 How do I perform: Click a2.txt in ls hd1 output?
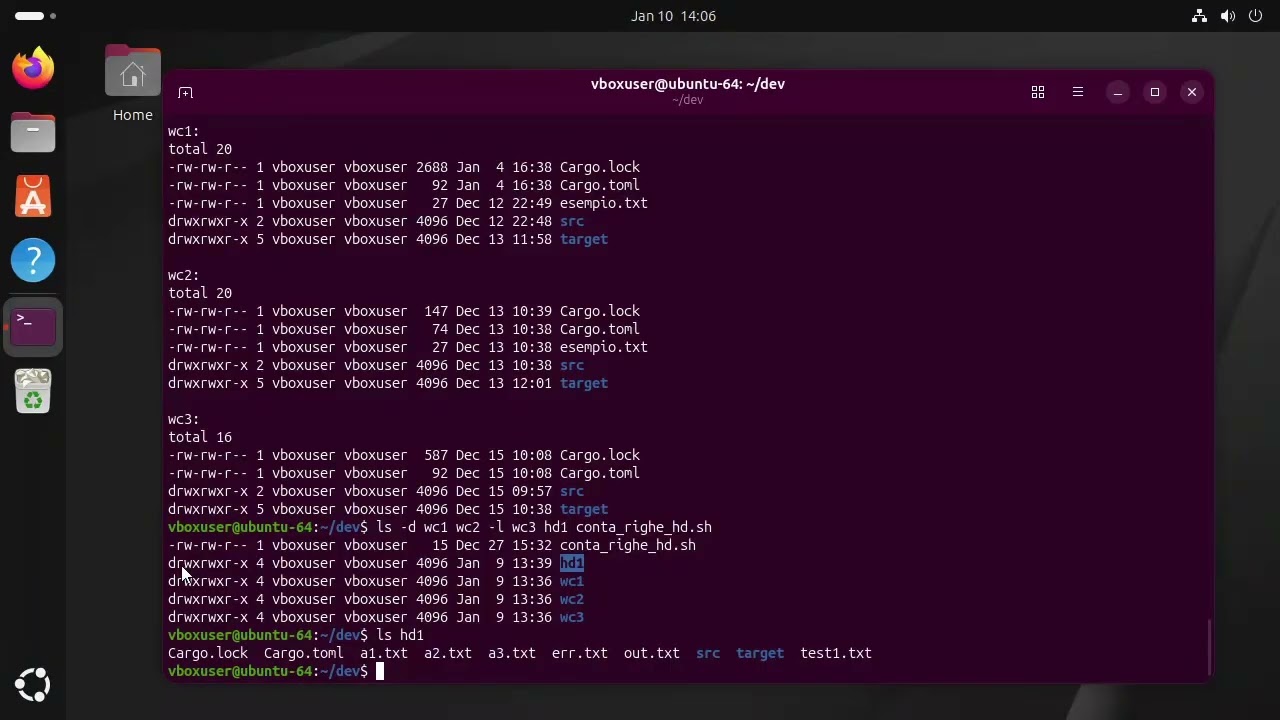(448, 653)
